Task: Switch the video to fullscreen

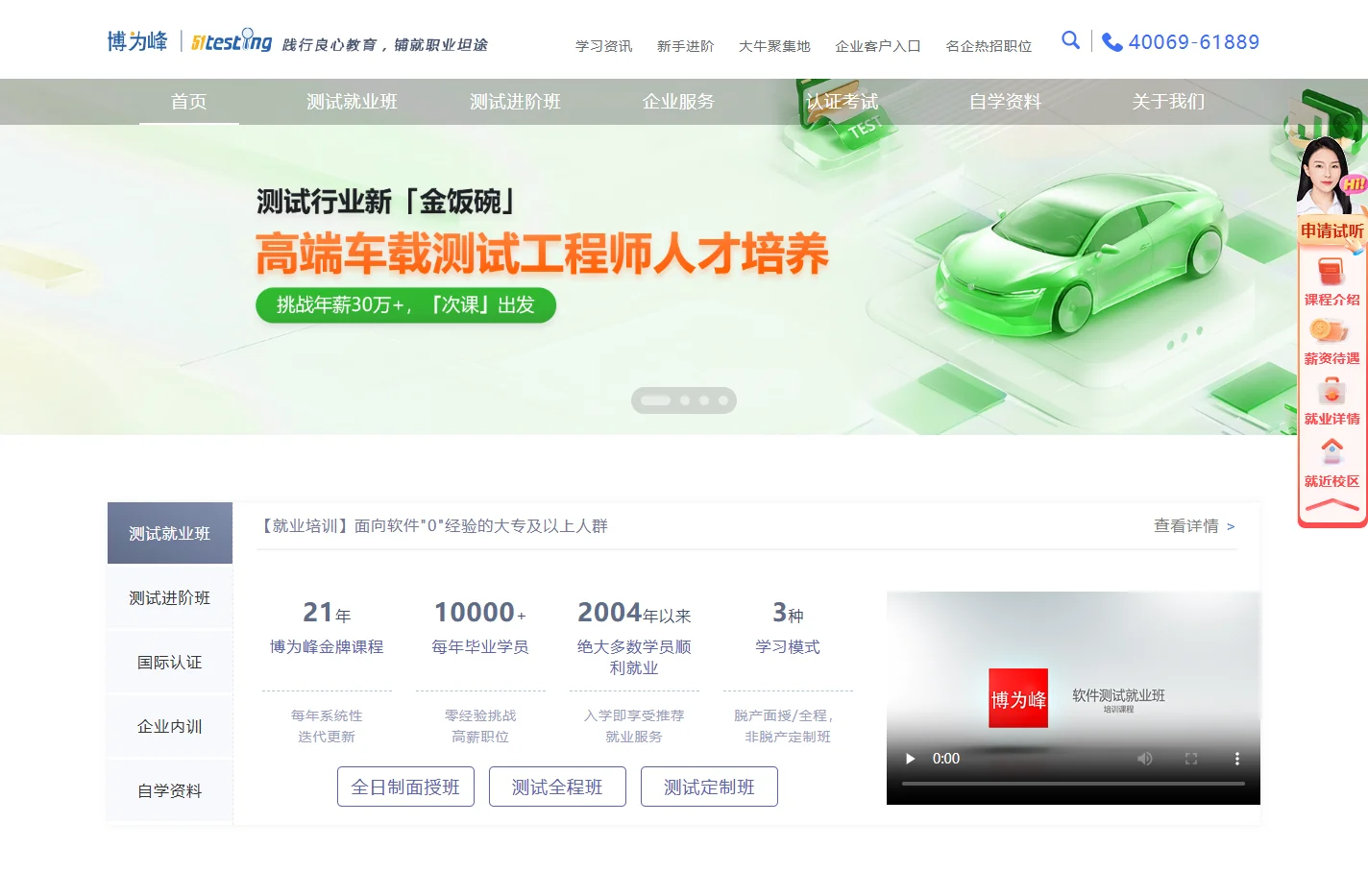Action: click(1191, 759)
